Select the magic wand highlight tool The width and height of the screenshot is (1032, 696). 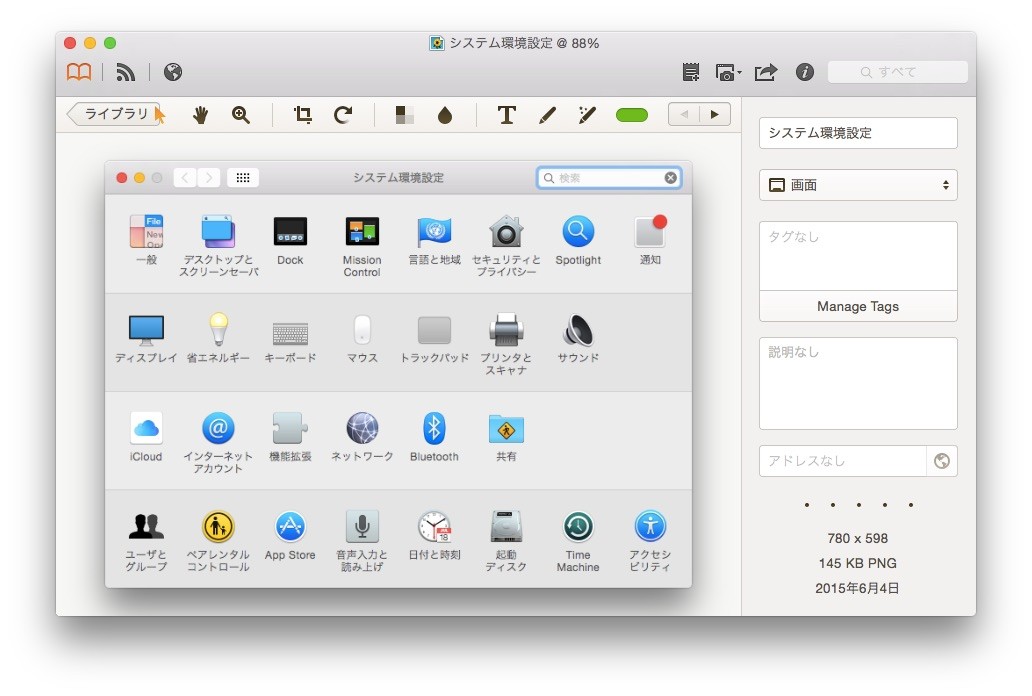(x=586, y=115)
